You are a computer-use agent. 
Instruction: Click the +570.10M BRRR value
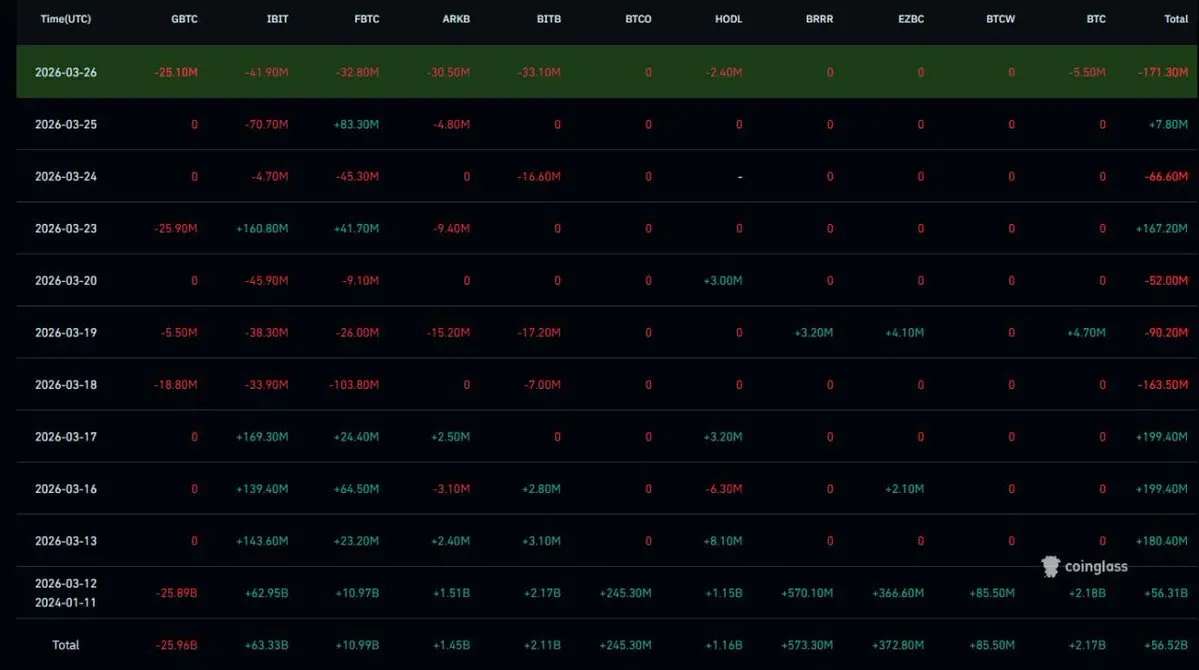pyautogui.click(x=807, y=593)
